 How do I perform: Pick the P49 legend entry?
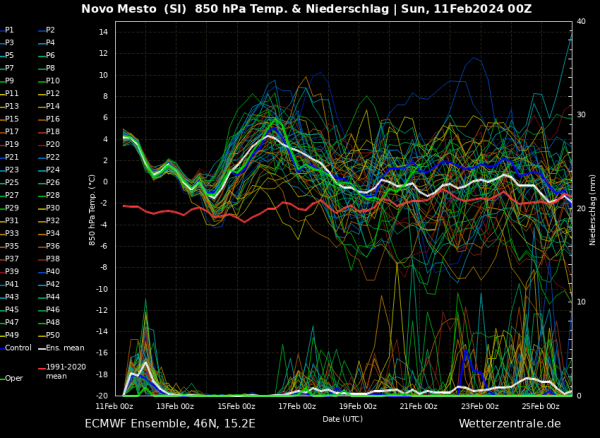point(9,335)
